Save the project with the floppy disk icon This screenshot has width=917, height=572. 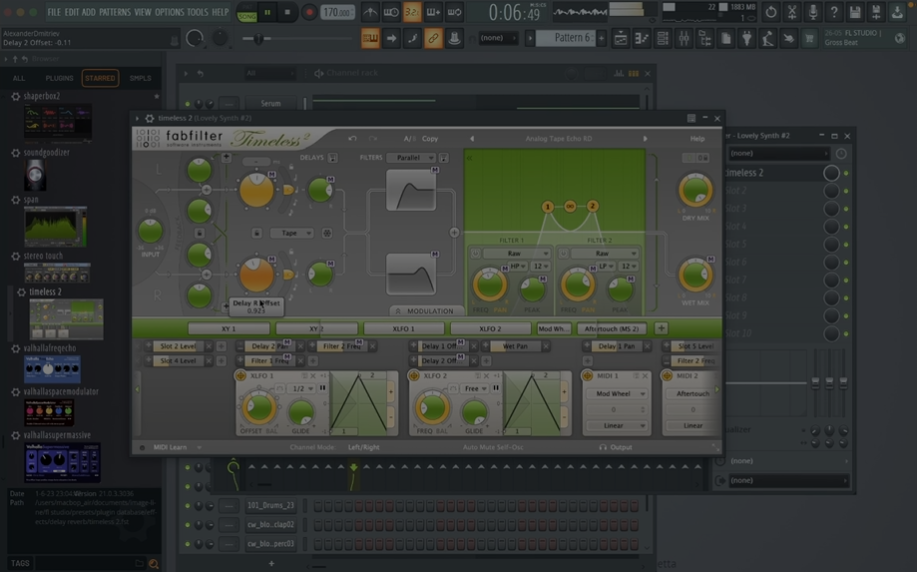click(855, 12)
